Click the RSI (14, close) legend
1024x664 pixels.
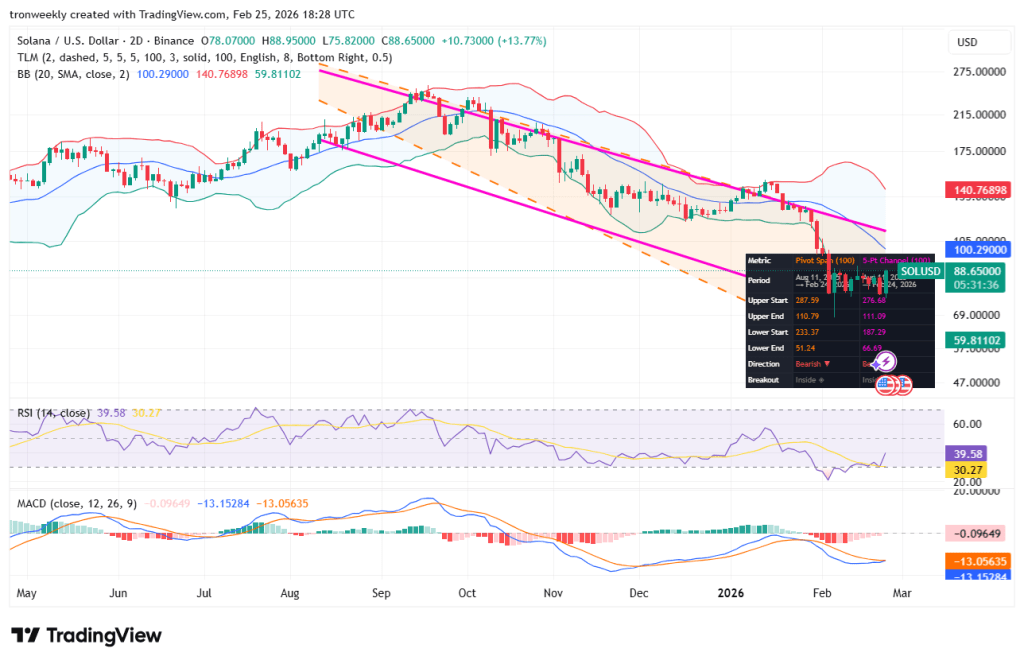pos(54,413)
